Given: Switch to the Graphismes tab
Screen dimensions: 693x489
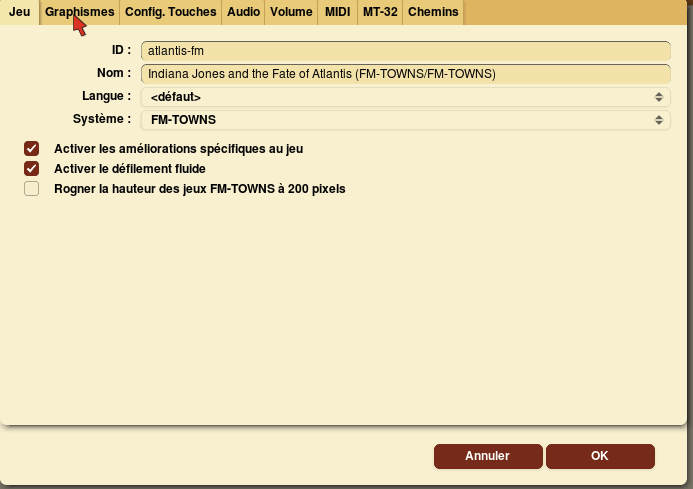Looking at the screenshot, I should [80, 12].
